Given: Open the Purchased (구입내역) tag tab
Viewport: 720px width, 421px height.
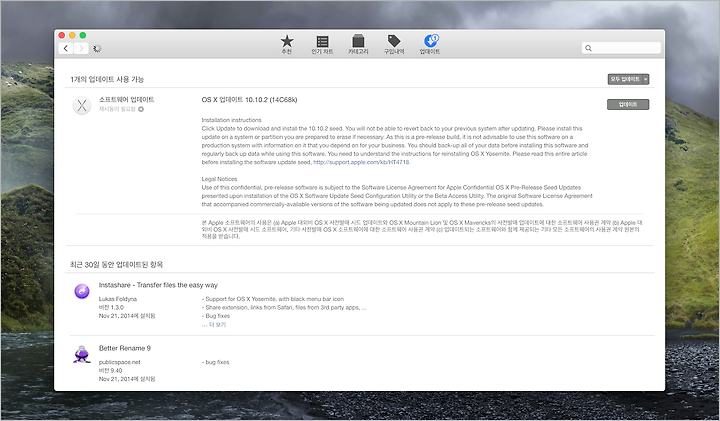Looking at the screenshot, I should tap(394, 44).
